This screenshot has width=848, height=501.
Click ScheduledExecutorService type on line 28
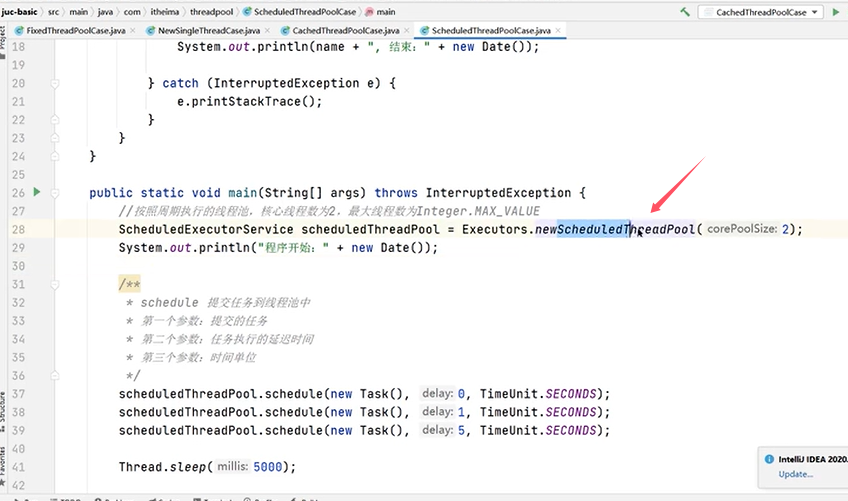coord(206,229)
